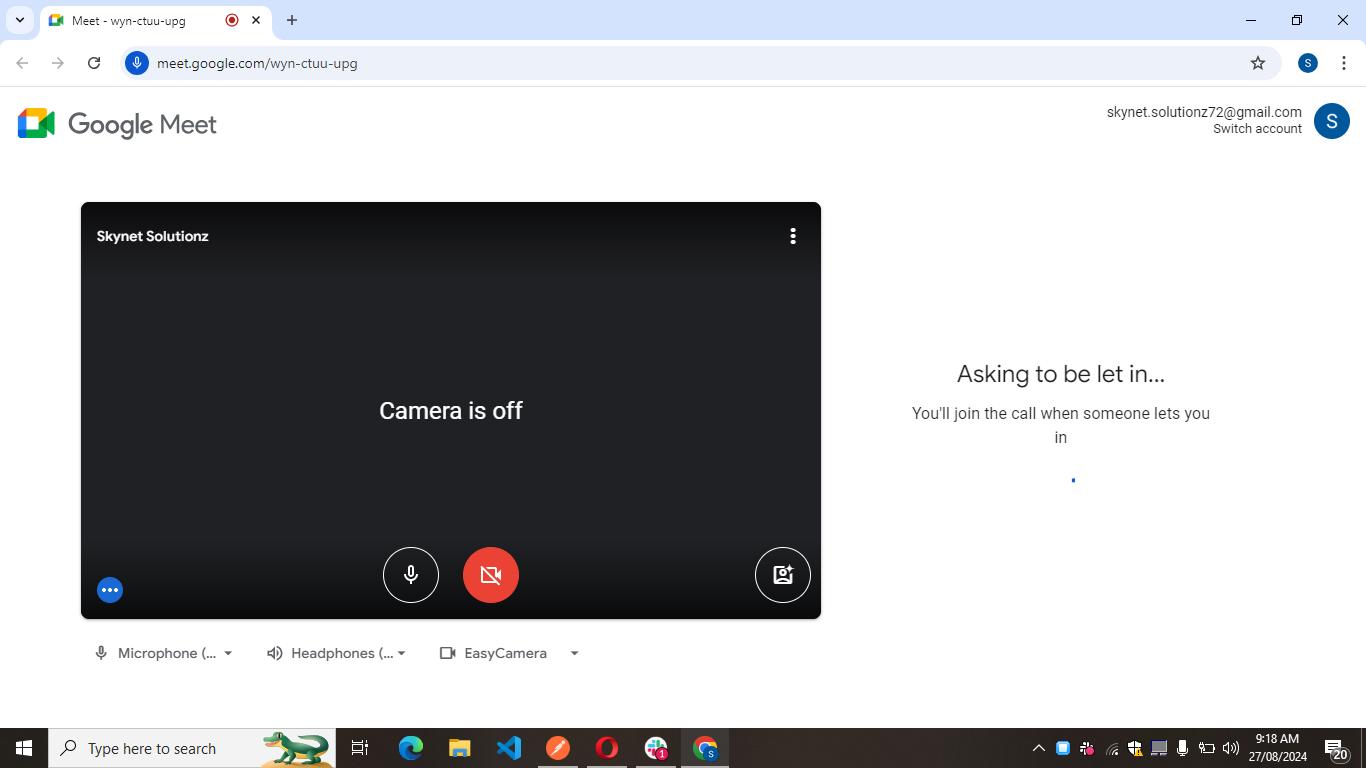Click the address bar URL field

click(600, 63)
